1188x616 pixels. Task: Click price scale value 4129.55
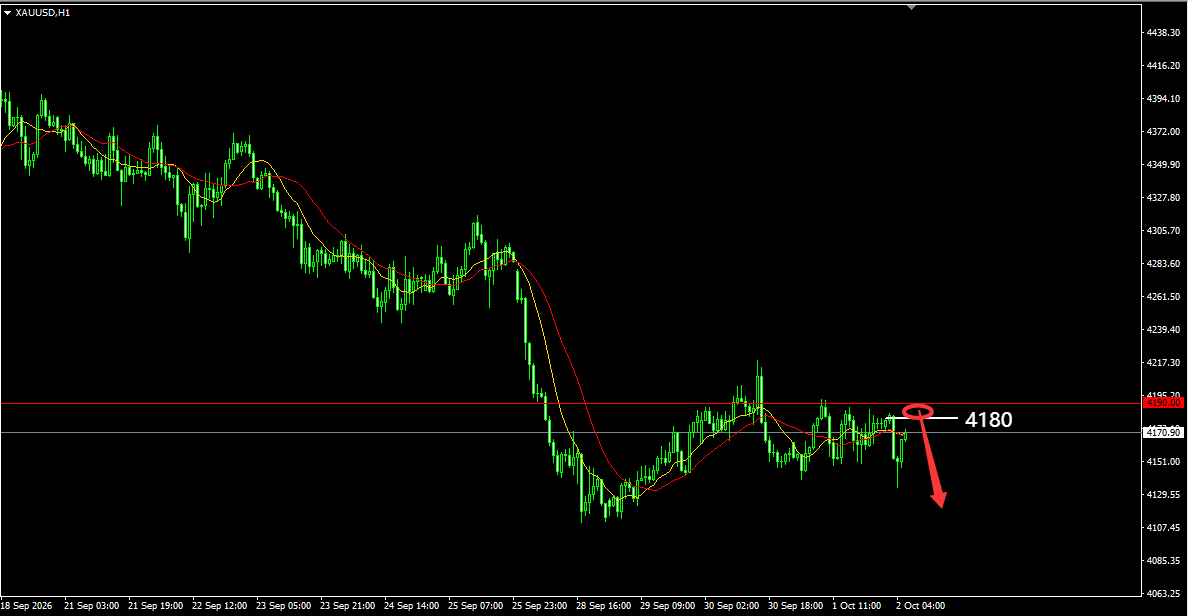1164,495
